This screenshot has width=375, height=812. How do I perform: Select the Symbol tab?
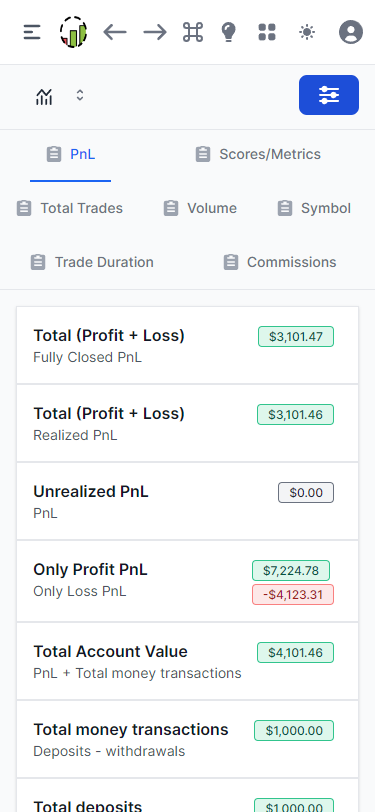(314, 208)
